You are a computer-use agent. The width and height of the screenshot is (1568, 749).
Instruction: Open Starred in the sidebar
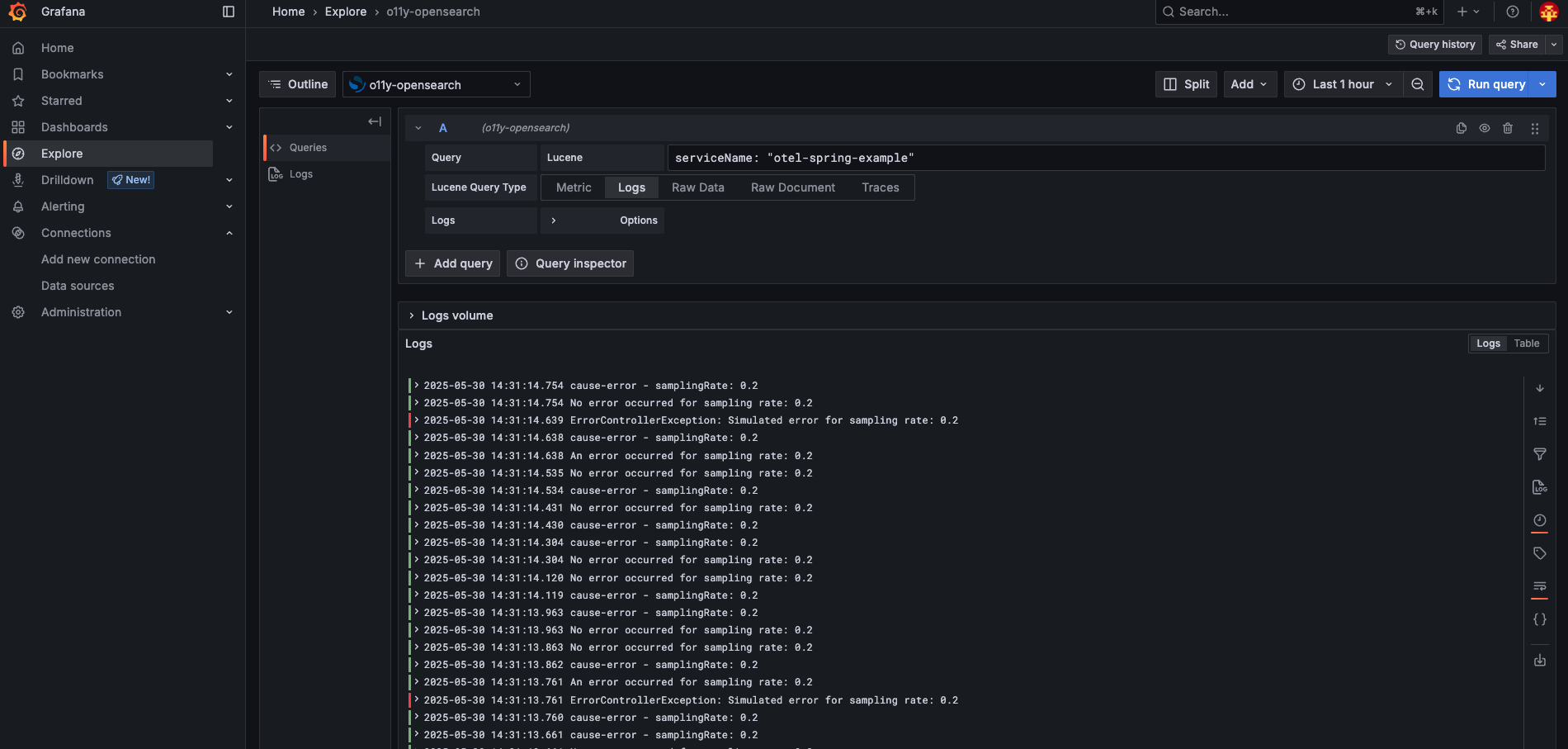click(62, 101)
